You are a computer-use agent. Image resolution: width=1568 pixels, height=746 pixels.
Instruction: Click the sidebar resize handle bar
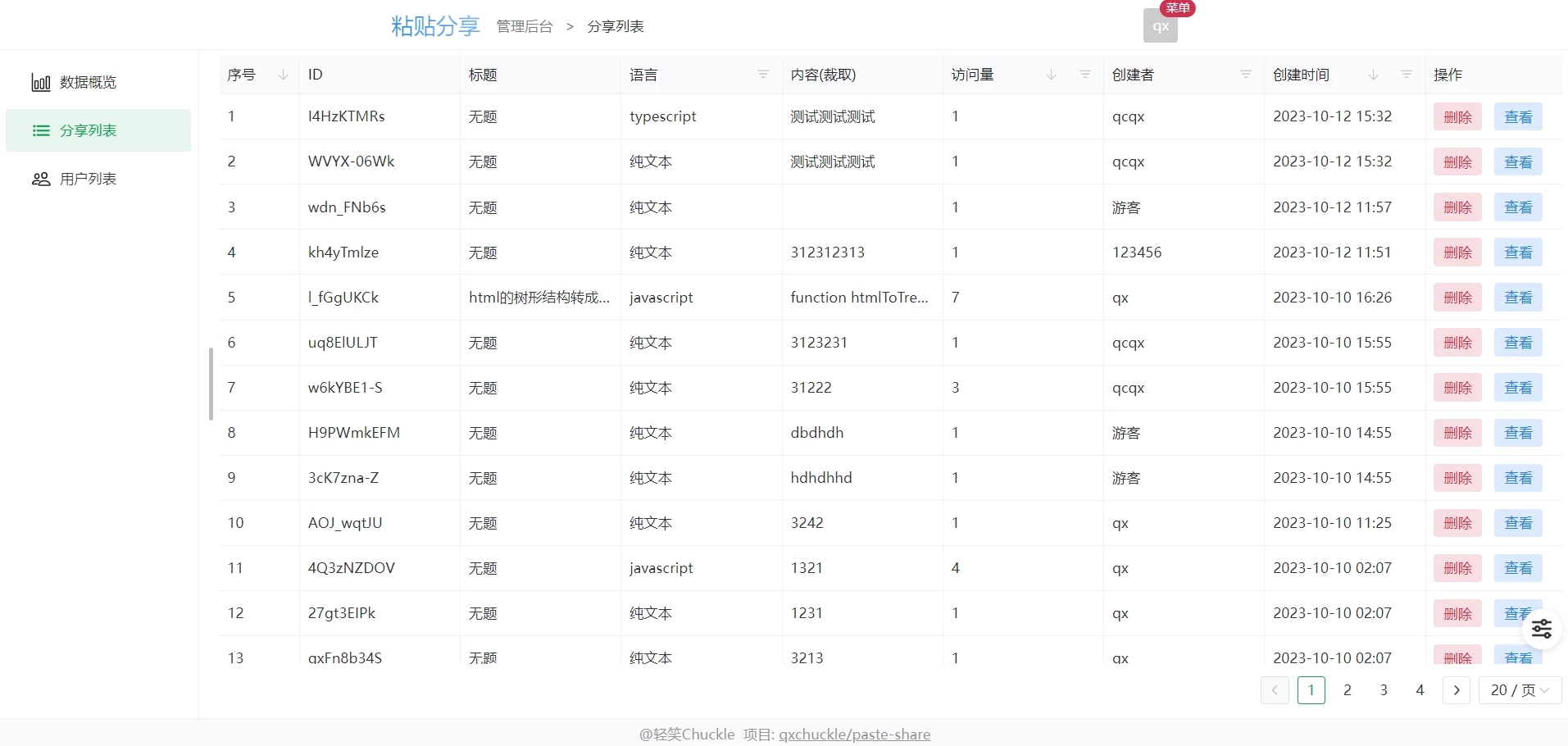[211, 384]
